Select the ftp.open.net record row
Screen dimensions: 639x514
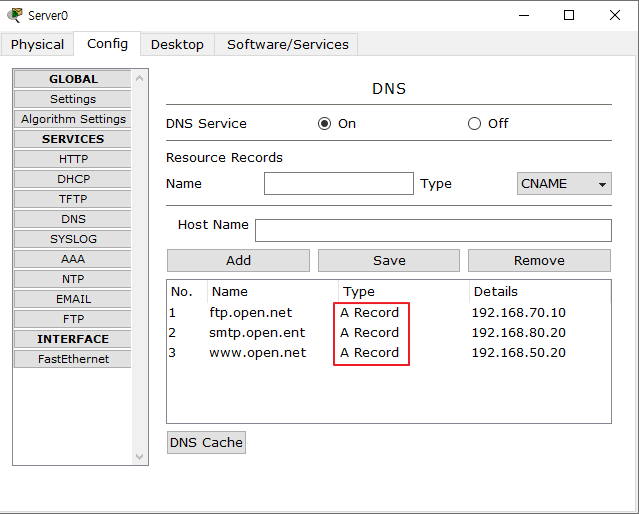tap(389, 313)
